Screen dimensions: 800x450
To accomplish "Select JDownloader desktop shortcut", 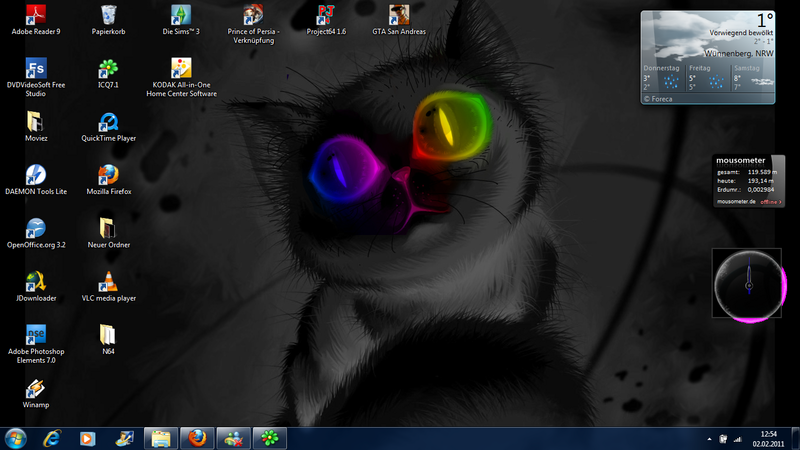I will click(36, 287).
